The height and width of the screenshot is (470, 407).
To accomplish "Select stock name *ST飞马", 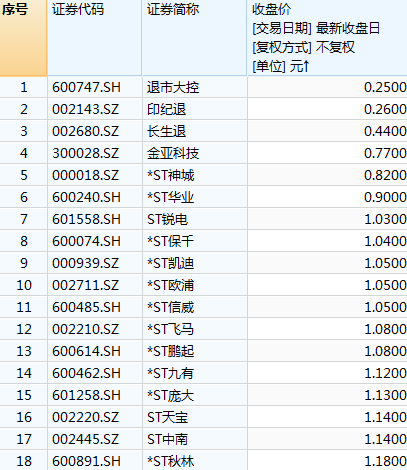I will pos(170,329).
